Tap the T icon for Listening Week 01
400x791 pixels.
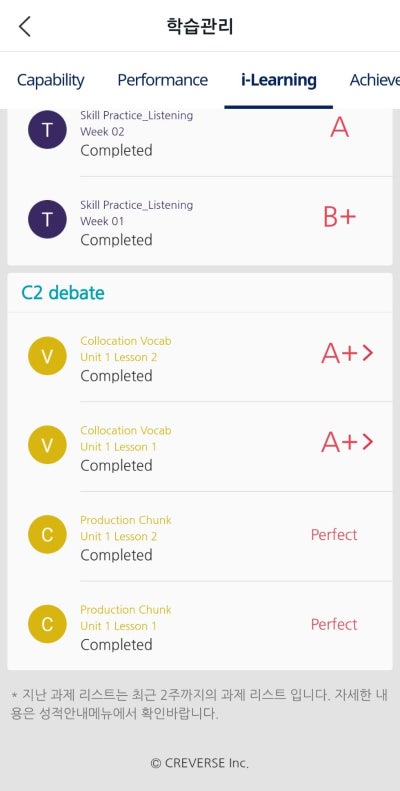(47, 219)
